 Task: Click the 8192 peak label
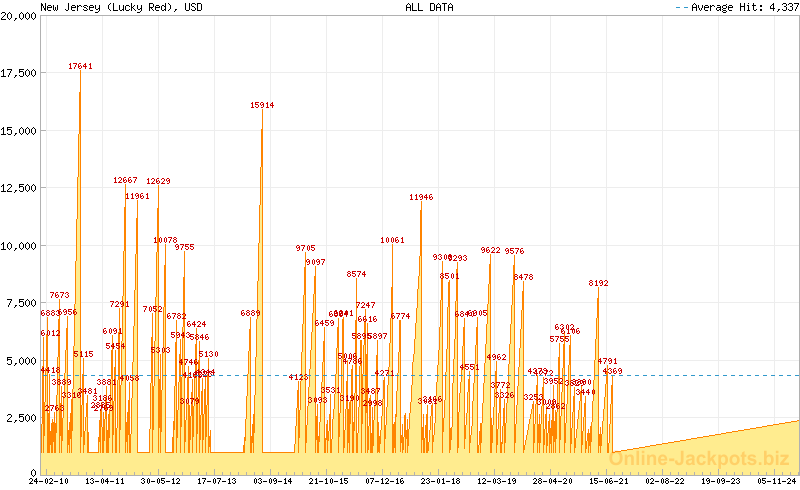point(598,284)
